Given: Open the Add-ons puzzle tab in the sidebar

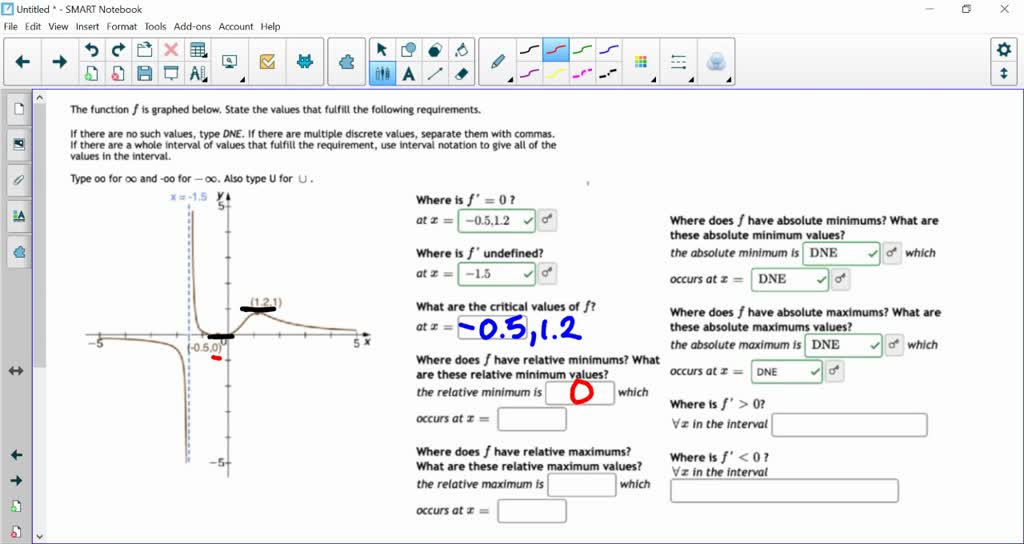Looking at the screenshot, I should tap(19, 251).
